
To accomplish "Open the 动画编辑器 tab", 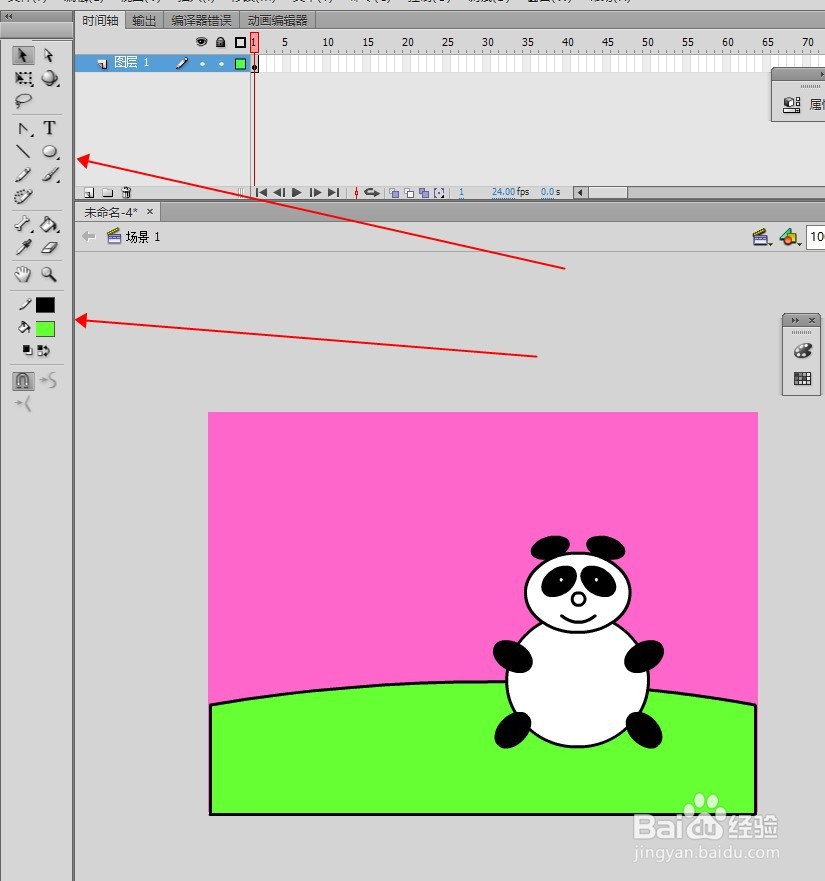I will point(277,19).
